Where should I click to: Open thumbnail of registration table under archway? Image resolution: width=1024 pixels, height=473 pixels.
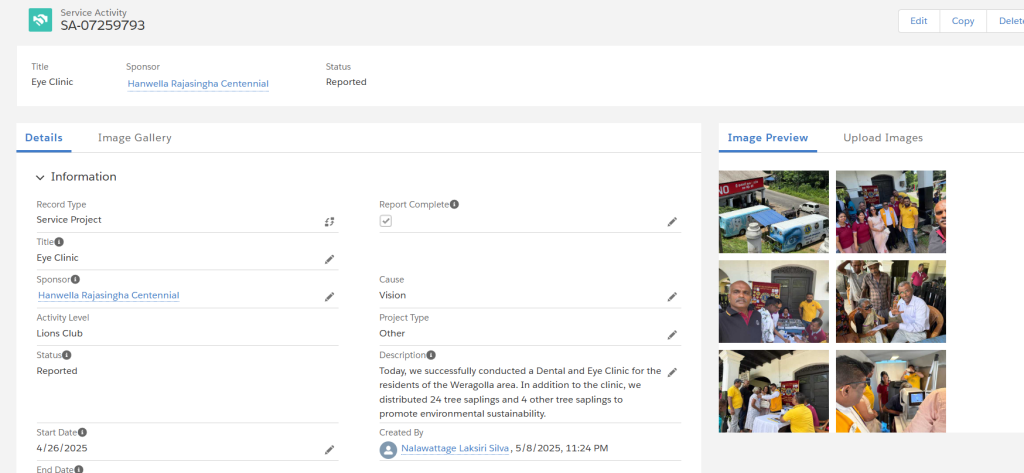tap(774, 391)
